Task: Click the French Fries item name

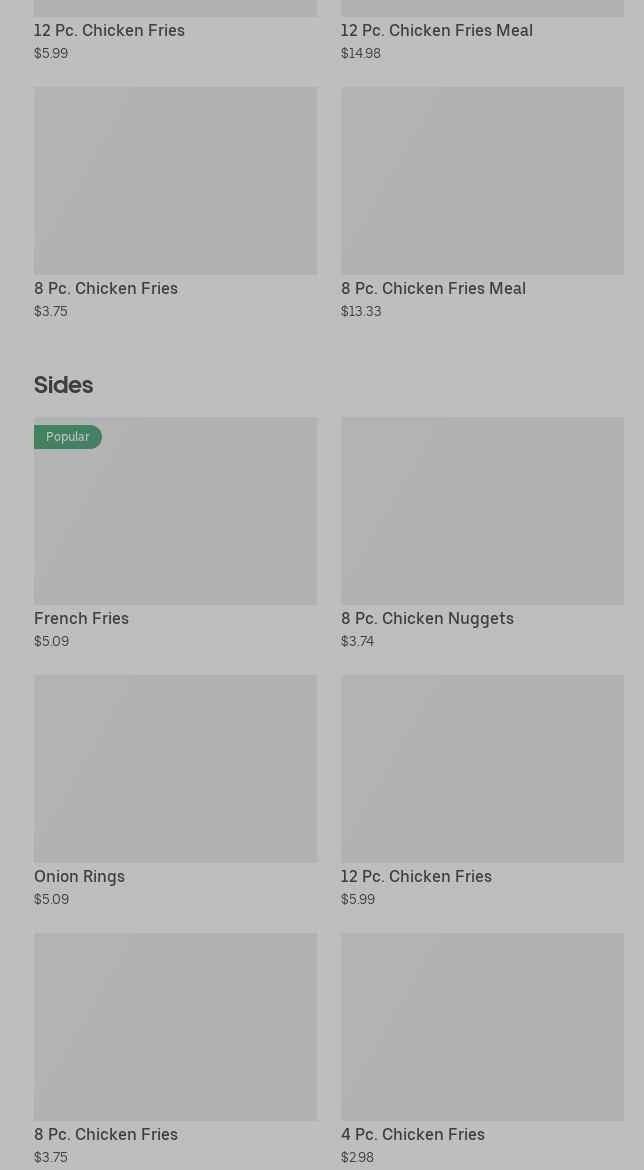Action: click(x=82, y=618)
